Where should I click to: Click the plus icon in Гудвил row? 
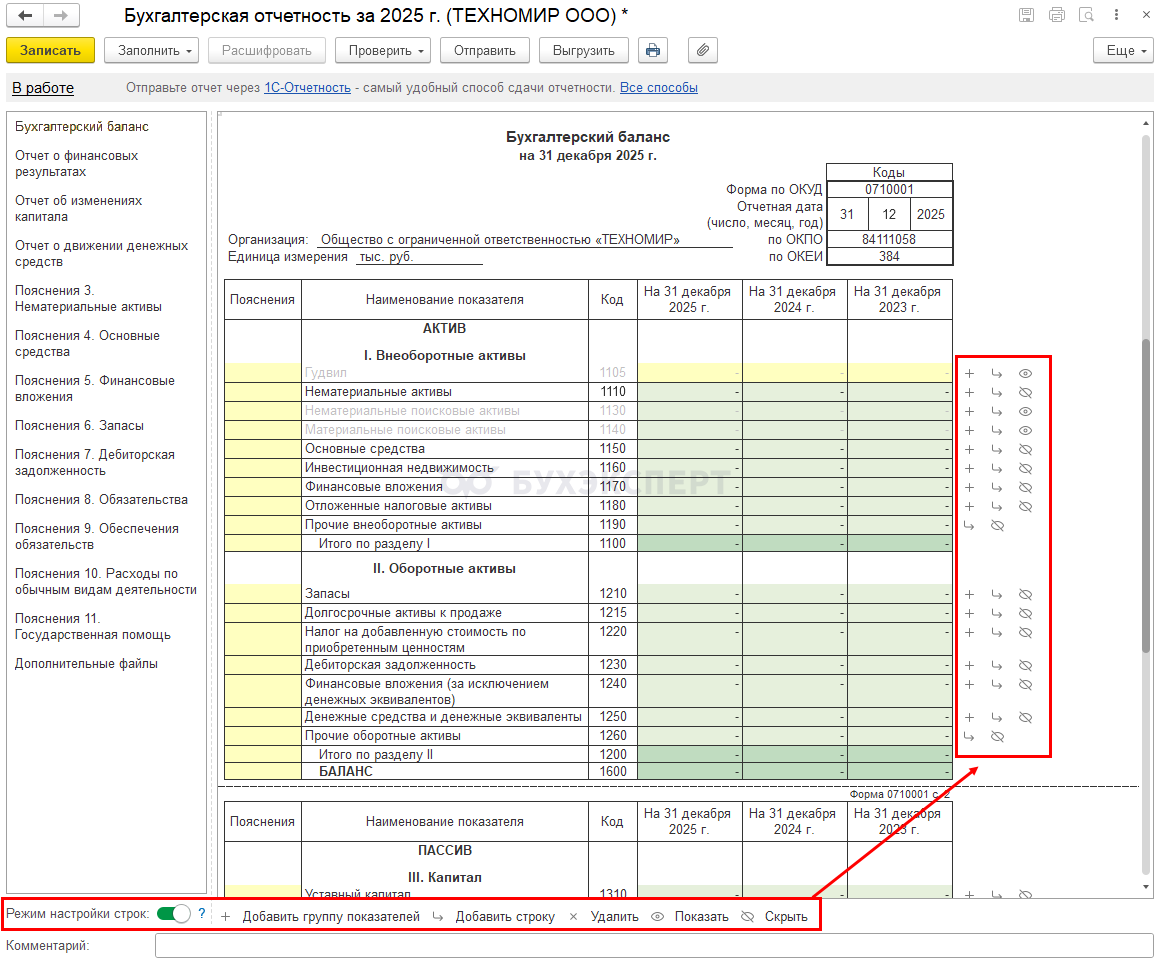969,373
